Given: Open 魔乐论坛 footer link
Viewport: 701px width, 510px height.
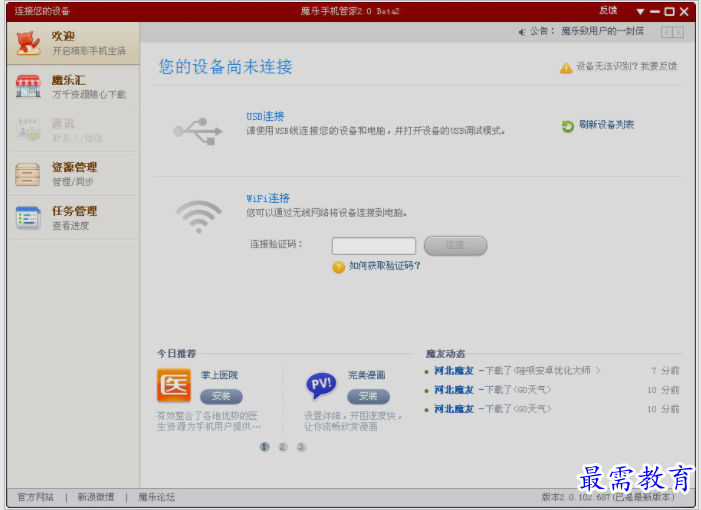Looking at the screenshot, I should pos(156,497).
